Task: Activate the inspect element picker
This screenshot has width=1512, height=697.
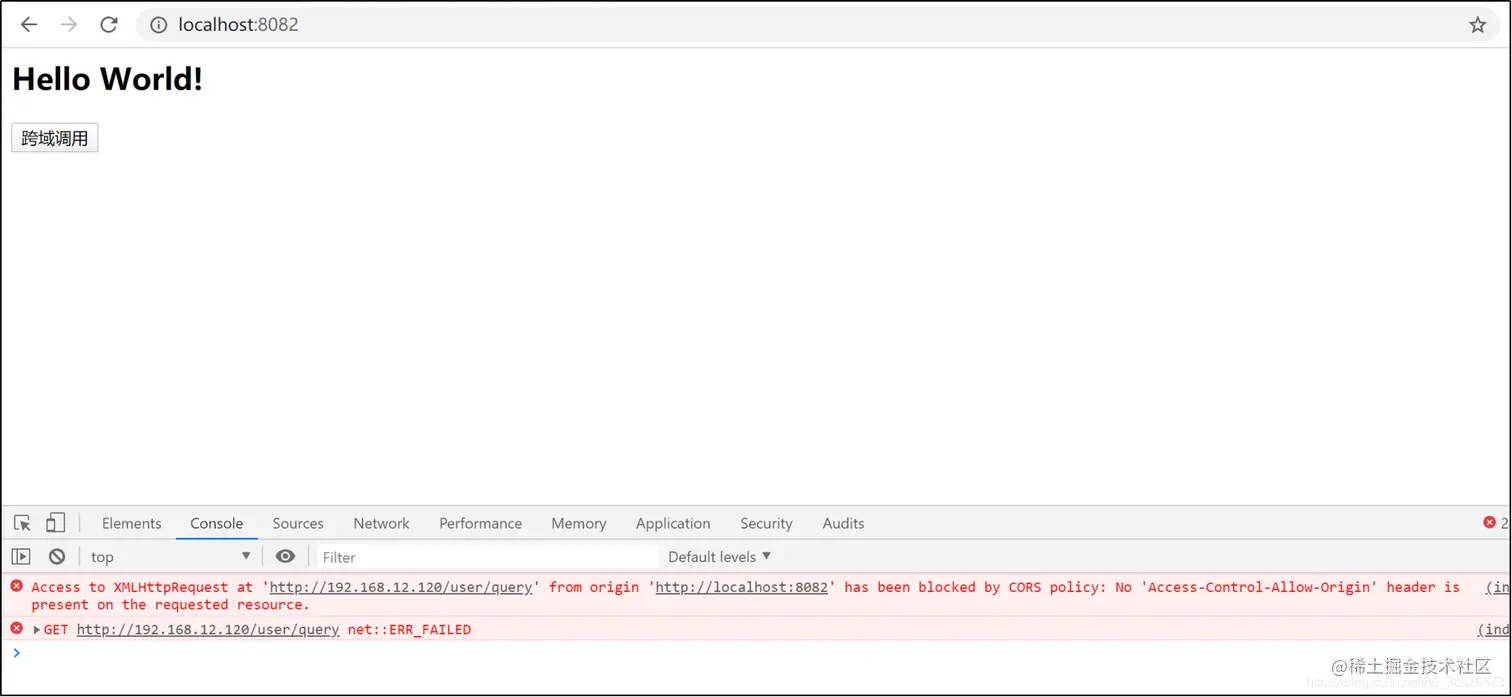Action: pyautogui.click(x=22, y=523)
